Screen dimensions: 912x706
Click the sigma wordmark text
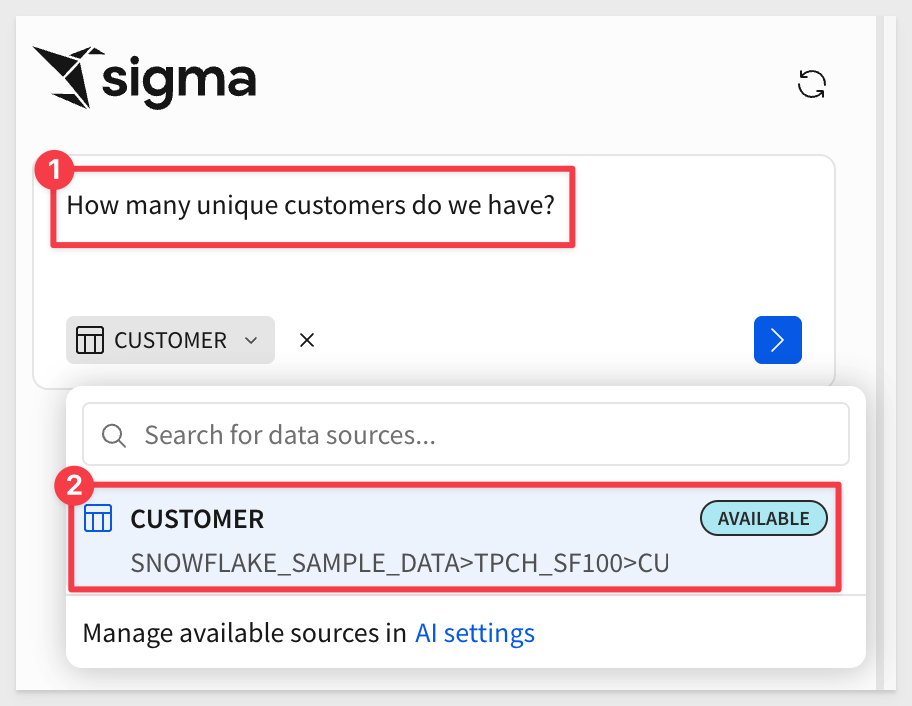tap(179, 82)
